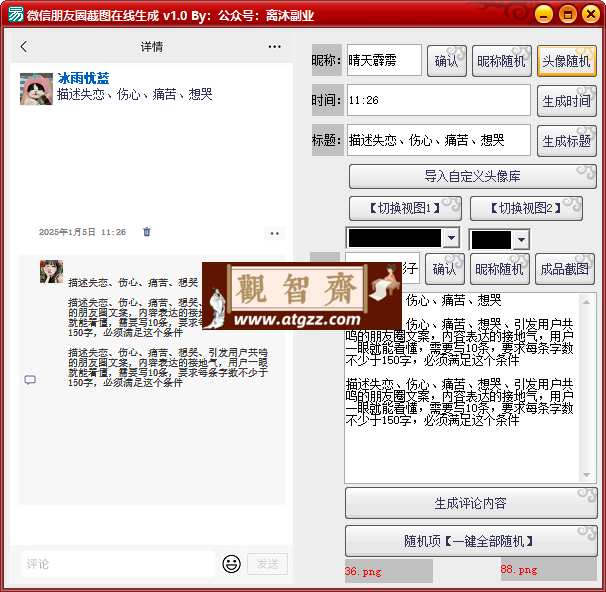Open the two-dot like/comment popup button

pos(274,233)
